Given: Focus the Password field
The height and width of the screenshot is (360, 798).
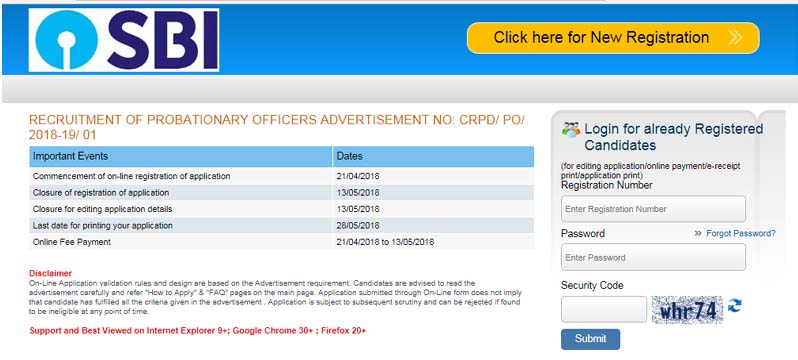Looking at the screenshot, I should 653,257.
